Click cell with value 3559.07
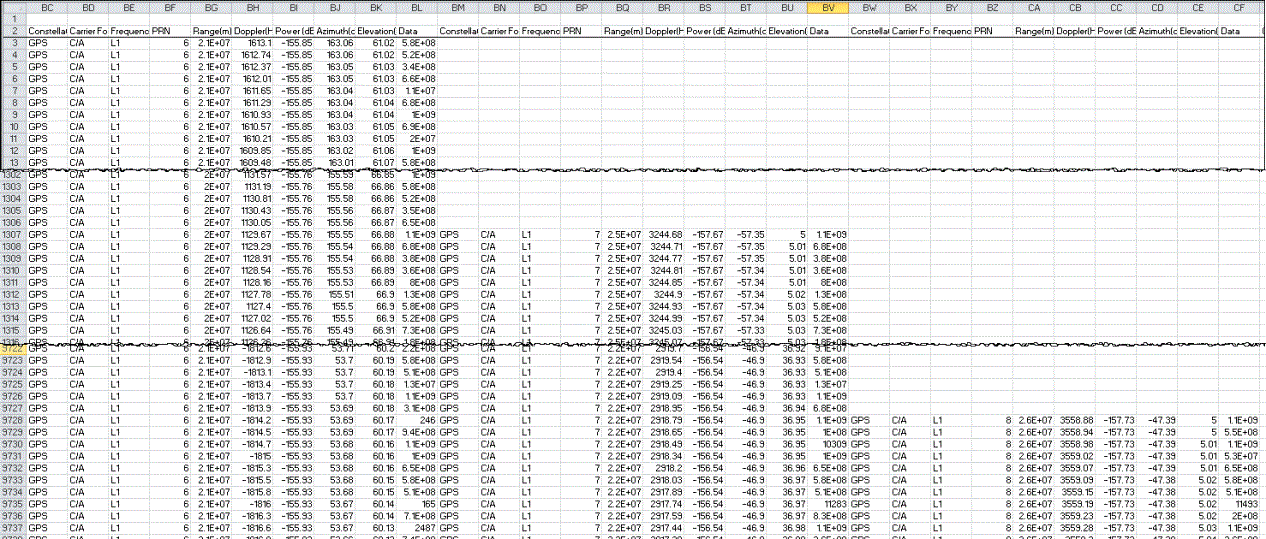Image resolution: width=1266 pixels, height=539 pixels. (x=1074, y=468)
